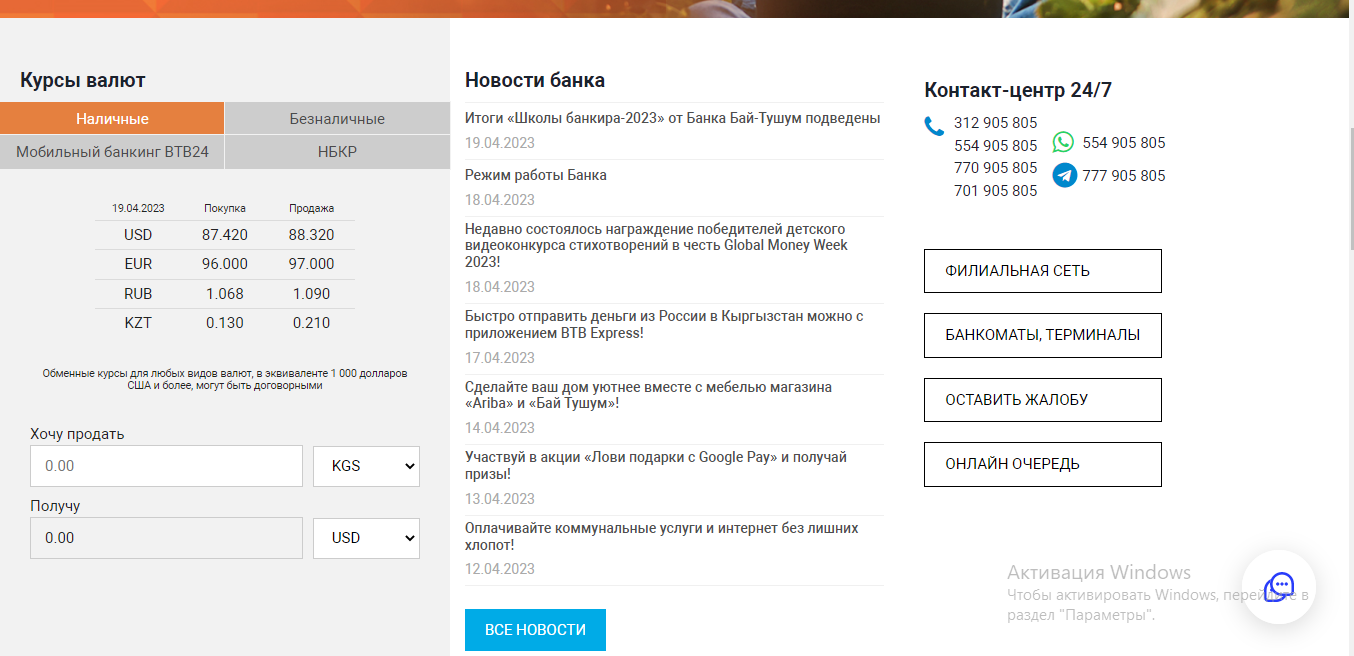The width and height of the screenshot is (1354, 656).
Task: Click the Telegram icon next to 777 905 805
Action: (1064, 175)
